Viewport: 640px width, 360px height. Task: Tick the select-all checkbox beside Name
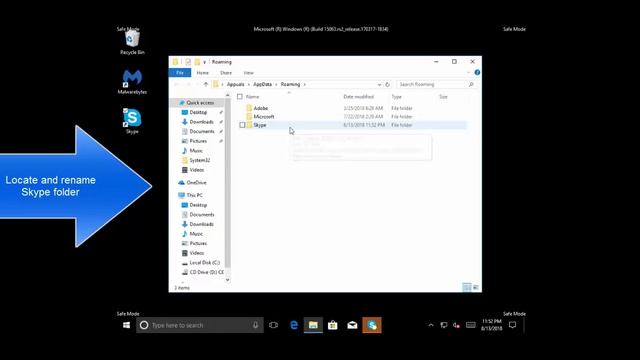(x=240, y=97)
